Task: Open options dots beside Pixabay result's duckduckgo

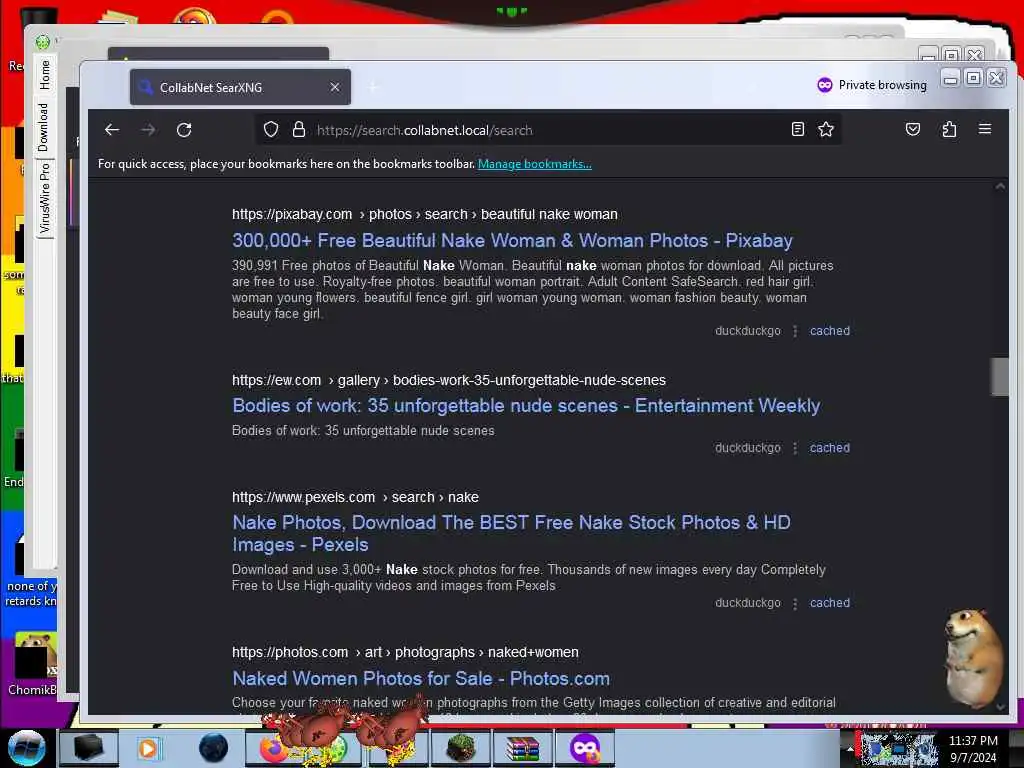Action: click(795, 332)
